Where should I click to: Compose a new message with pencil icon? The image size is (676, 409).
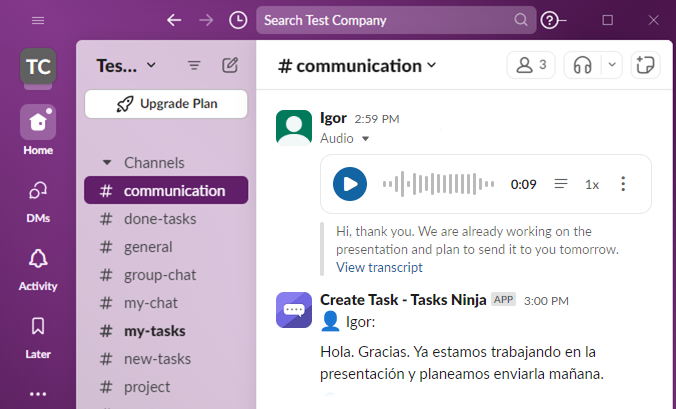pyautogui.click(x=230, y=66)
